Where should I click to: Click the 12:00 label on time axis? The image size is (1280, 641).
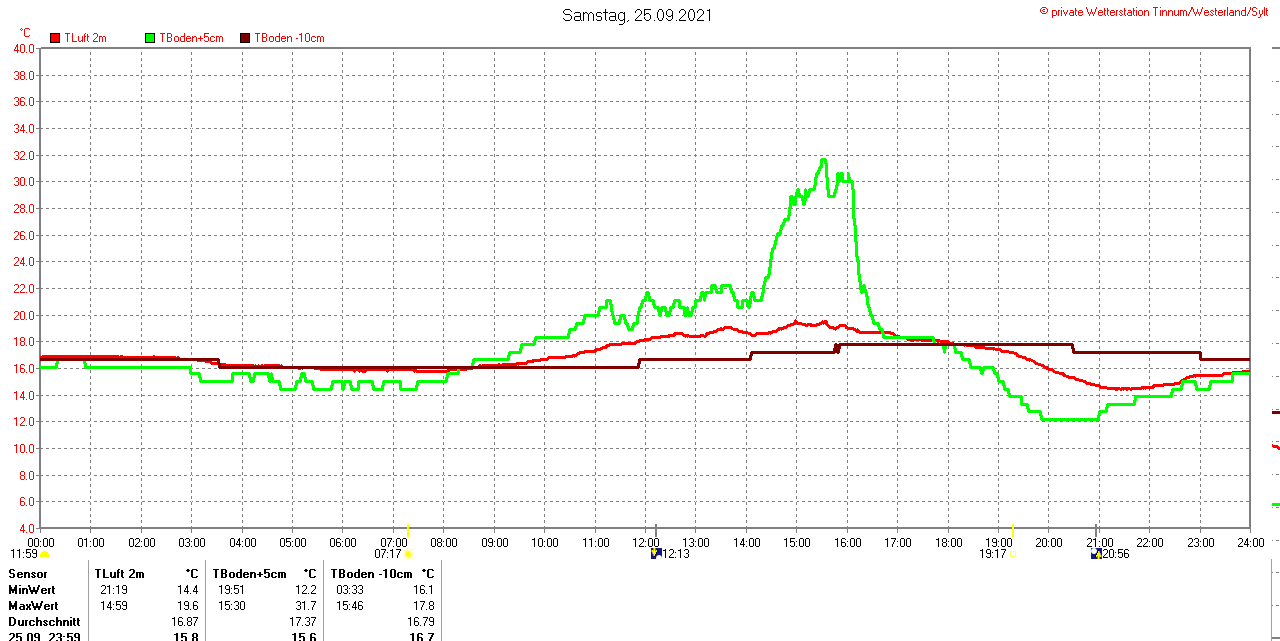[x=645, y=543]
